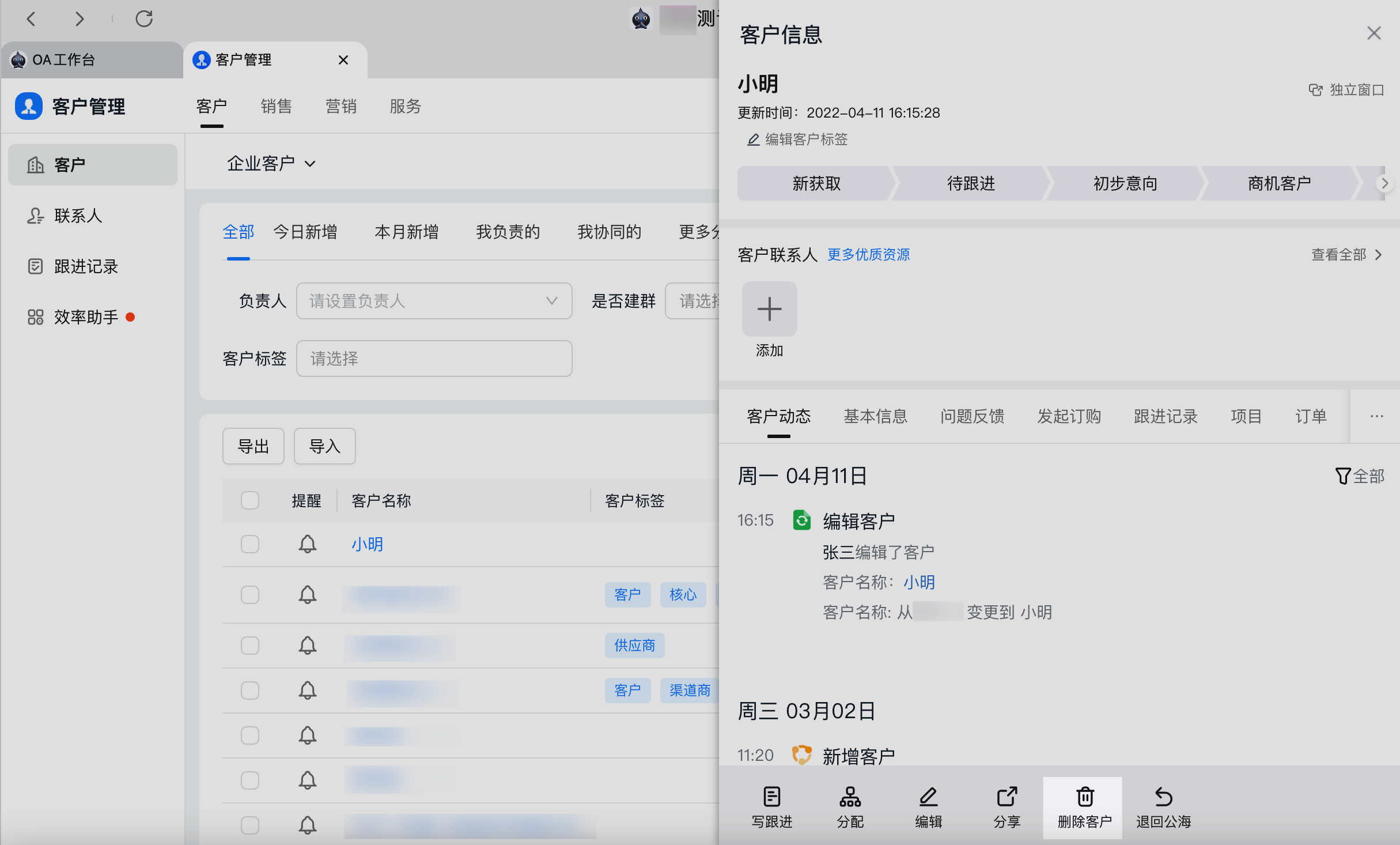The height and width of the screenshot is (845, 1400).
Task: Expand the 企业客户 dropdown
Action: [x=271, y=164]
